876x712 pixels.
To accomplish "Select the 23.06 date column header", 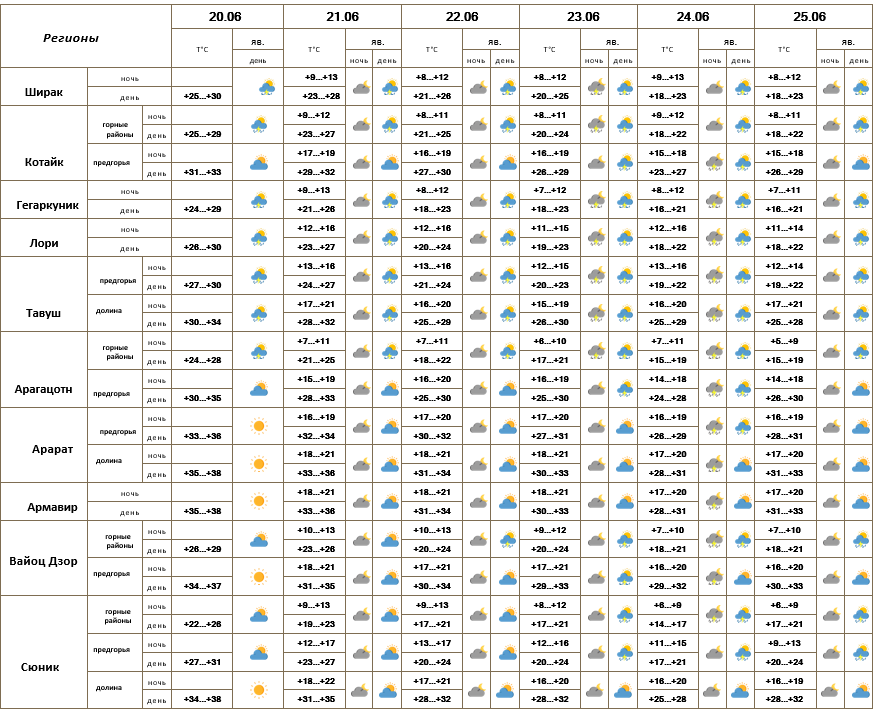I will point(583,17).
